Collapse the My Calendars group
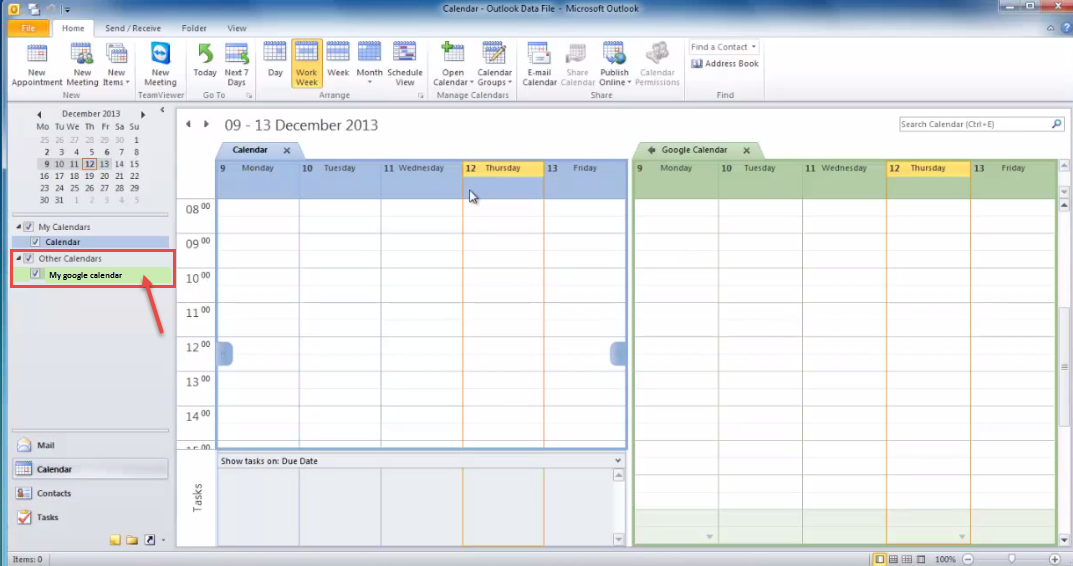The width and height of the screenshot is (1073, 566). (x=18, y=227)
